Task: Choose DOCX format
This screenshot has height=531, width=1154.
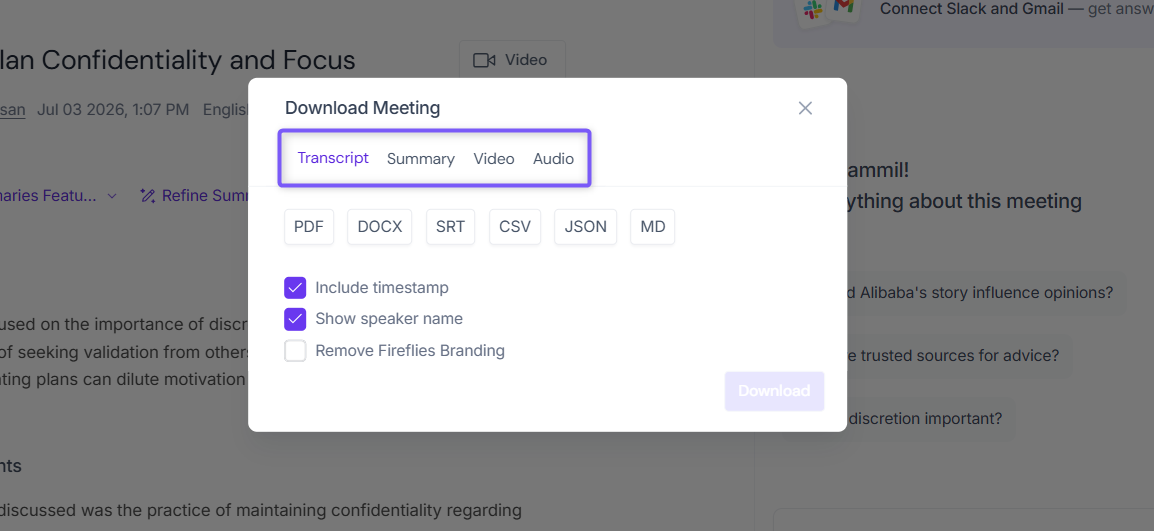Action: 380,227
